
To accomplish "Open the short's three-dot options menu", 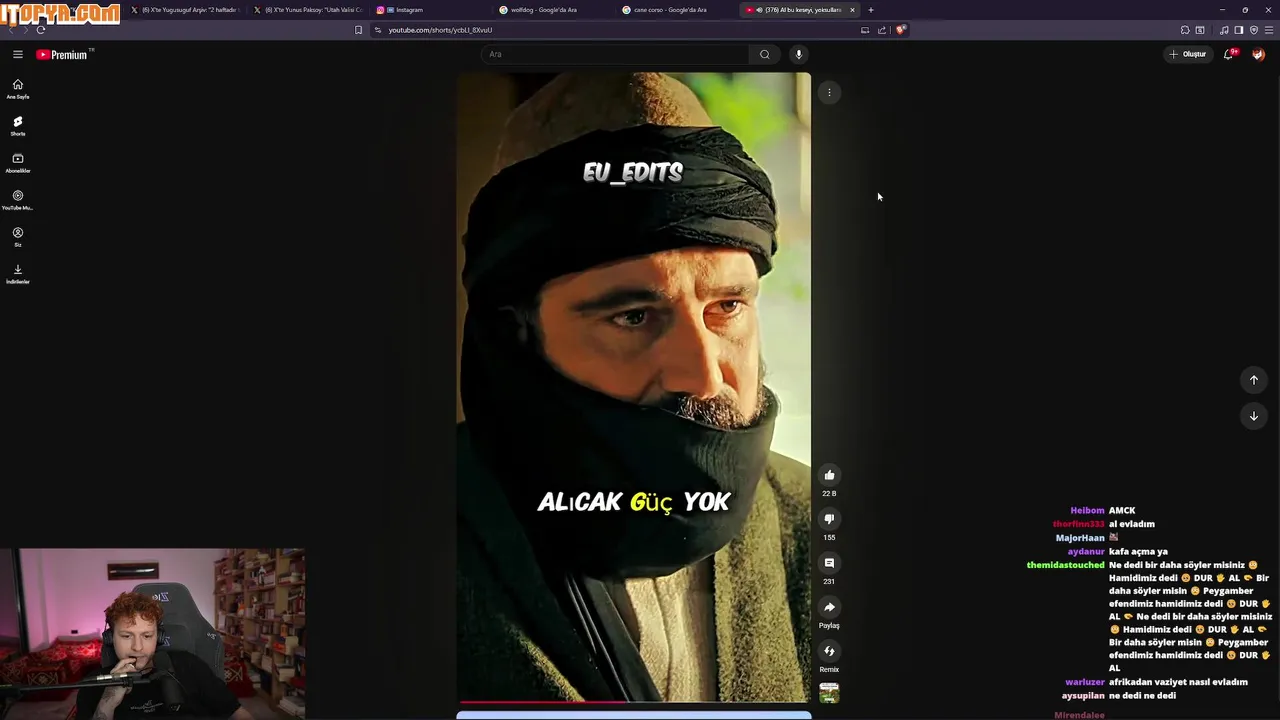I will click(x=829, y=93).
